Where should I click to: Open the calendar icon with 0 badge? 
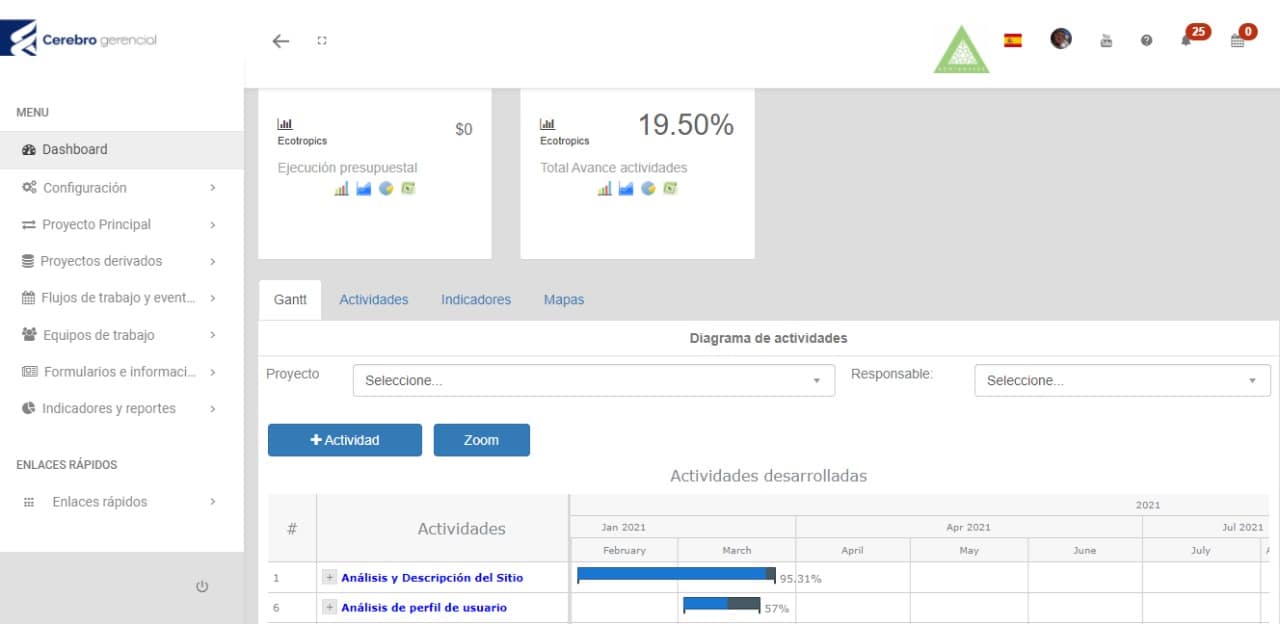(x=1238, y=40)
